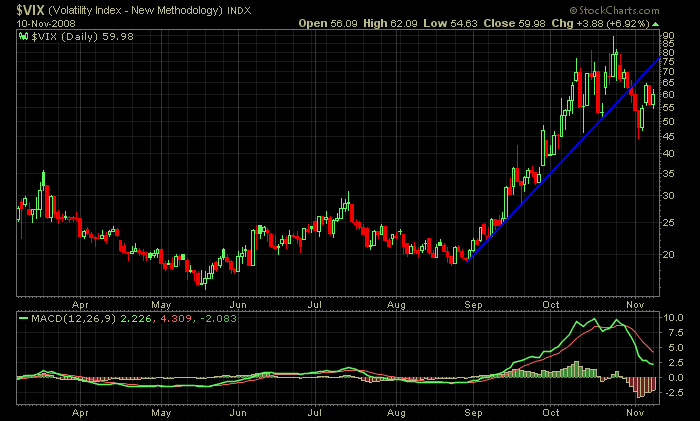Image resolution: width=700 pixels, height=421 pixels.
Task: Click the 25 price axis label
Action: (668, 222)
